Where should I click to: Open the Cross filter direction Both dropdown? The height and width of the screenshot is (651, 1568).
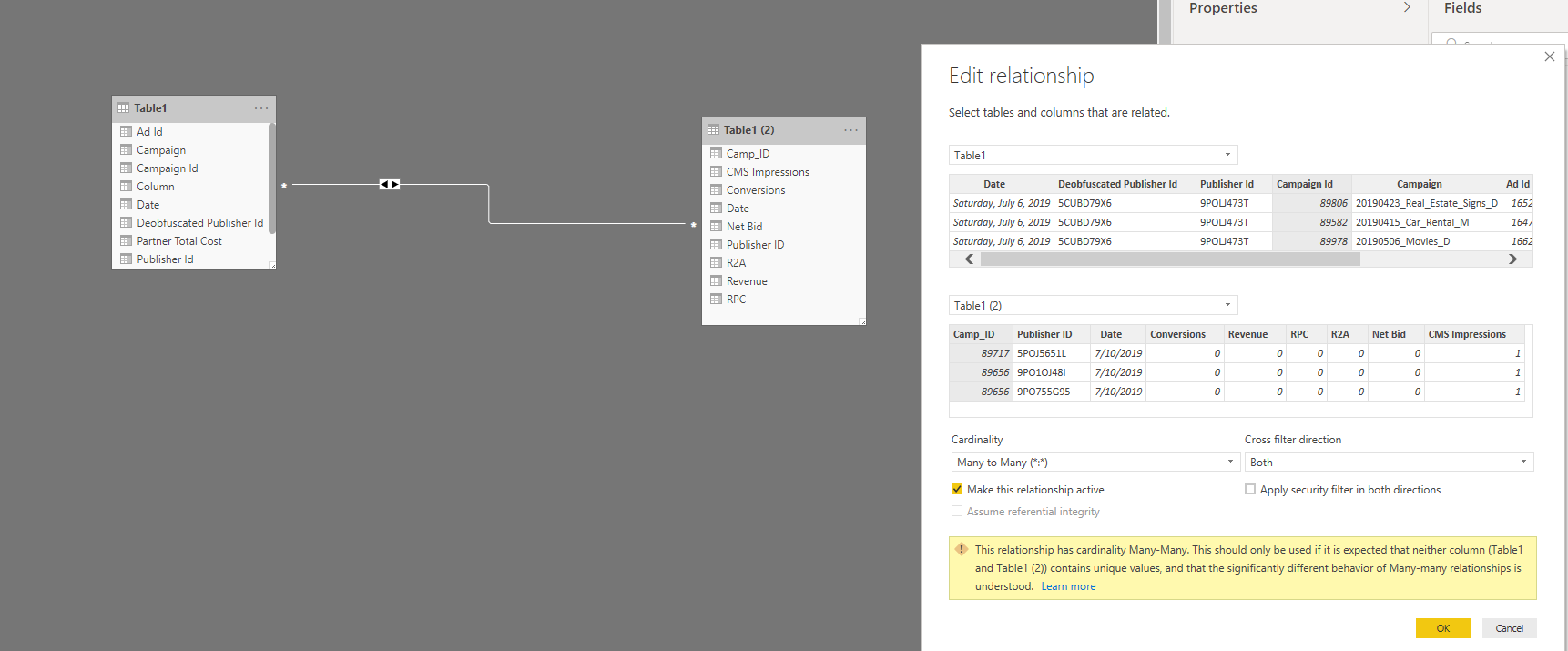[x=1390, y=463]
